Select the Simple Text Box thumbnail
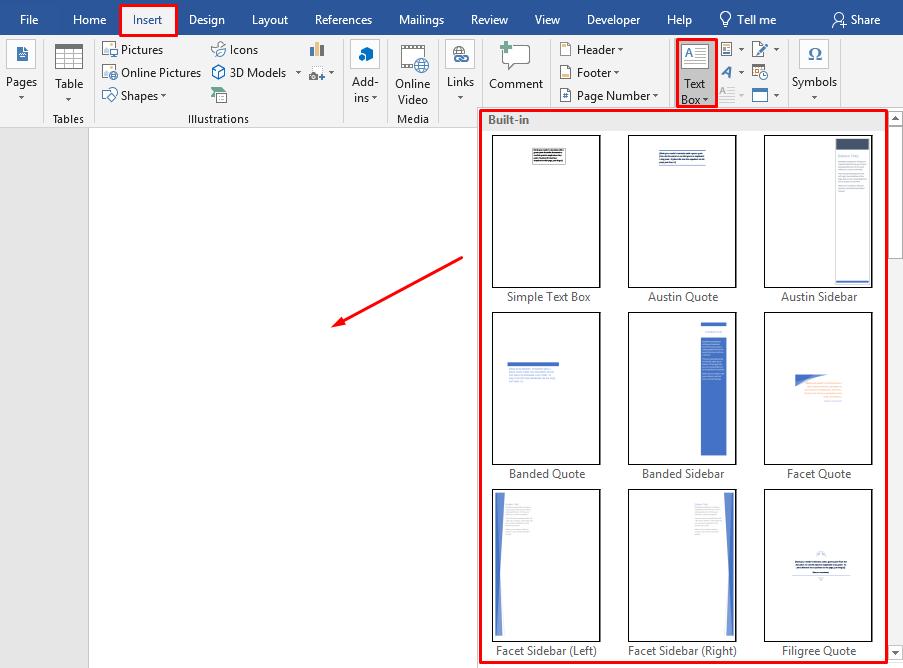 coord(547,212)
